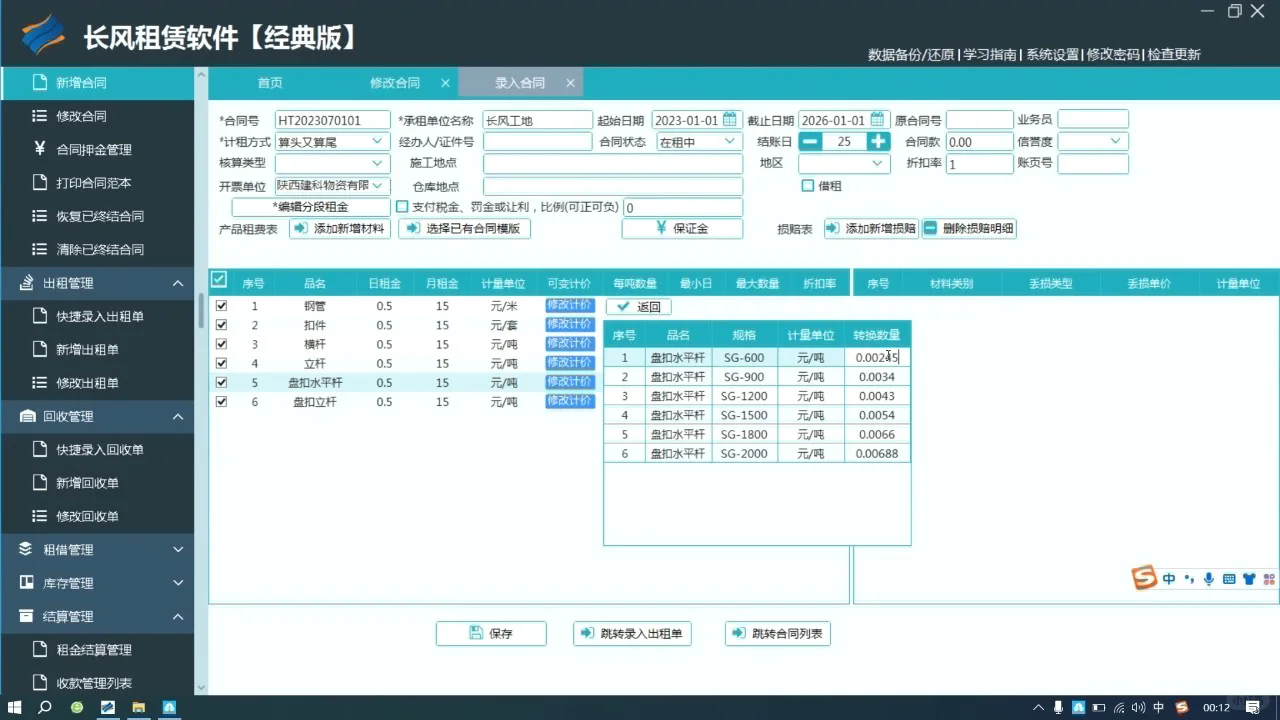Screen dimensions: 1280x720
Task: Uncheck the row checkbox for 钢管
Action: (221, 305)
